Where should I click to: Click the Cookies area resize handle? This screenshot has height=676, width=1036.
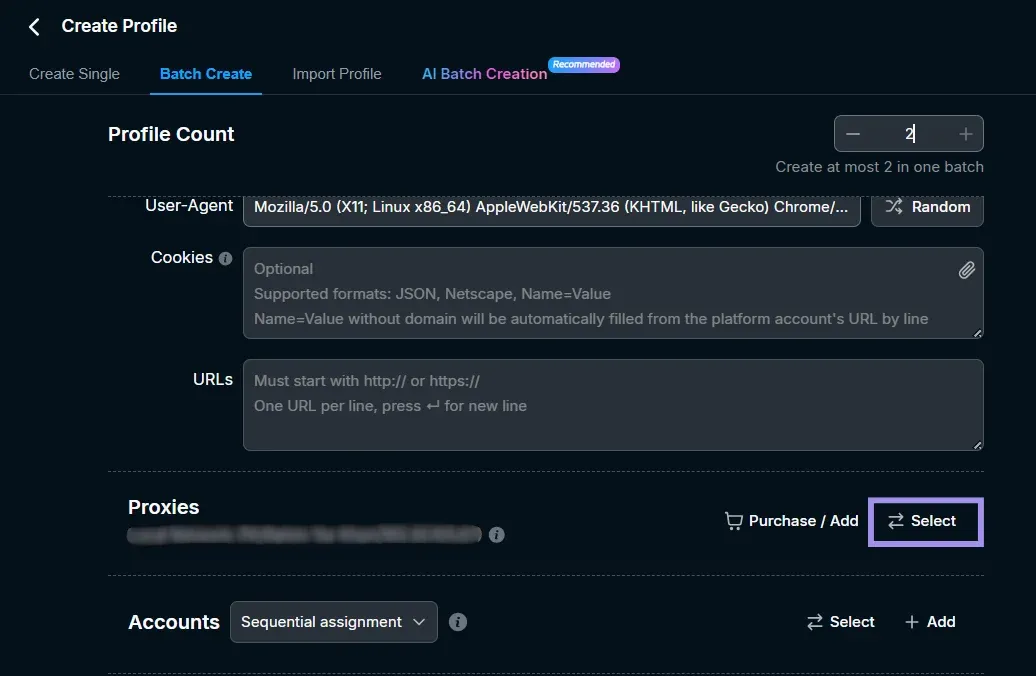click(977, 333)
